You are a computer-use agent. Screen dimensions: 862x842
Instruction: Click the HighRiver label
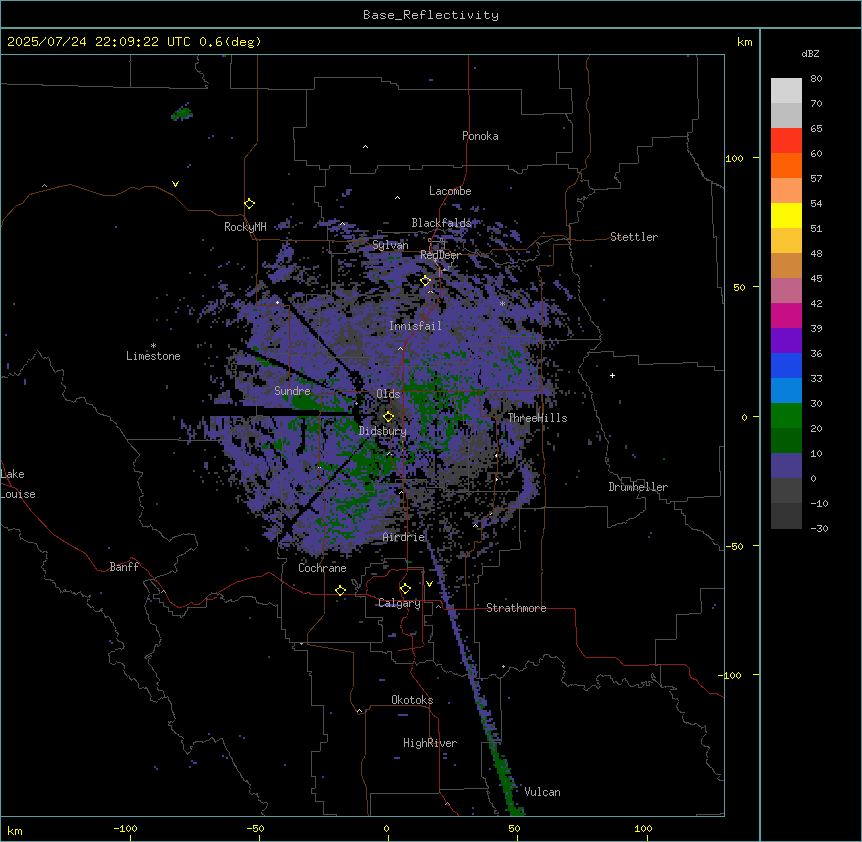tap(430, 743)
